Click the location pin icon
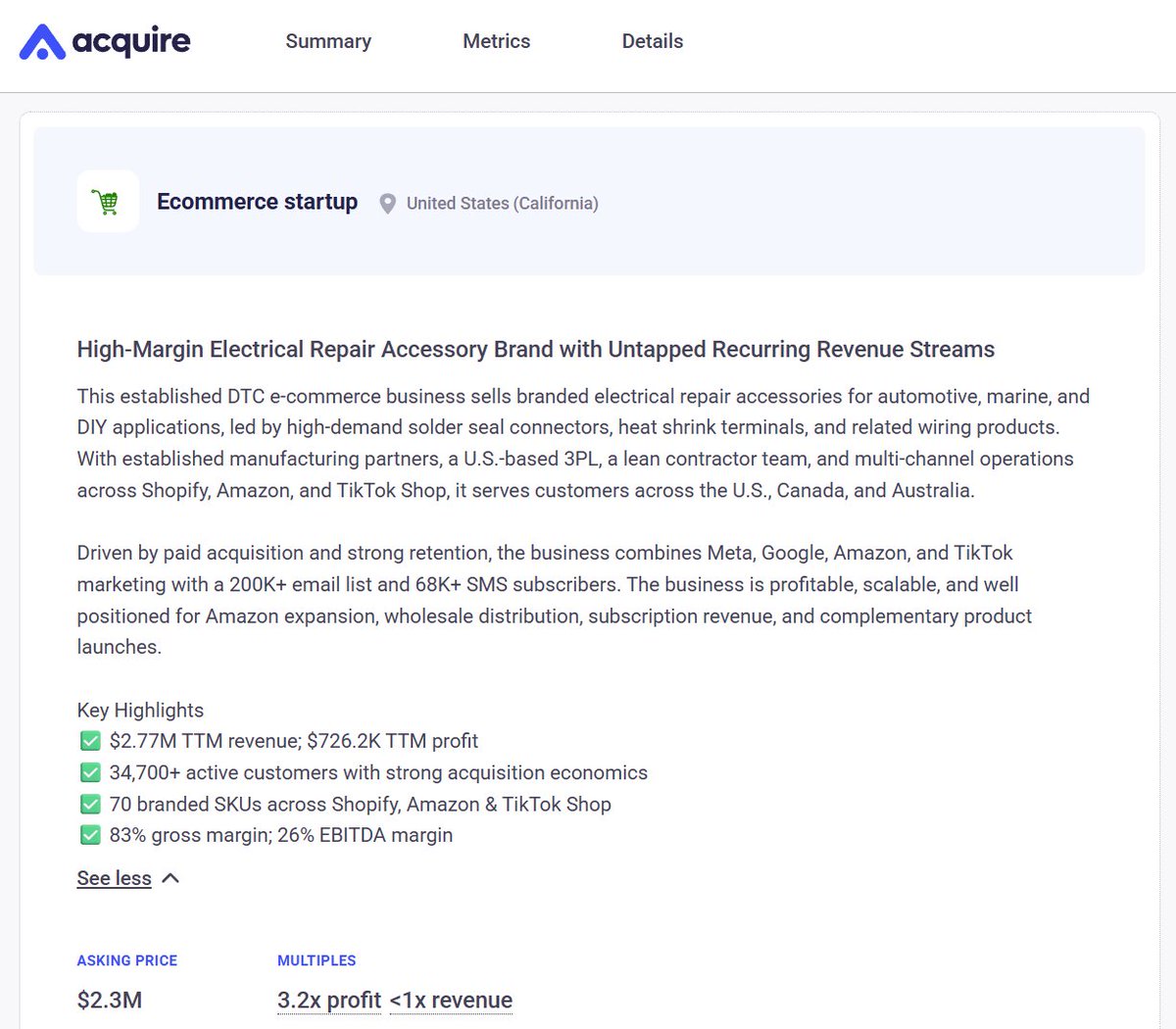This screenshot has height=1029, width=1176. point(388,204)
